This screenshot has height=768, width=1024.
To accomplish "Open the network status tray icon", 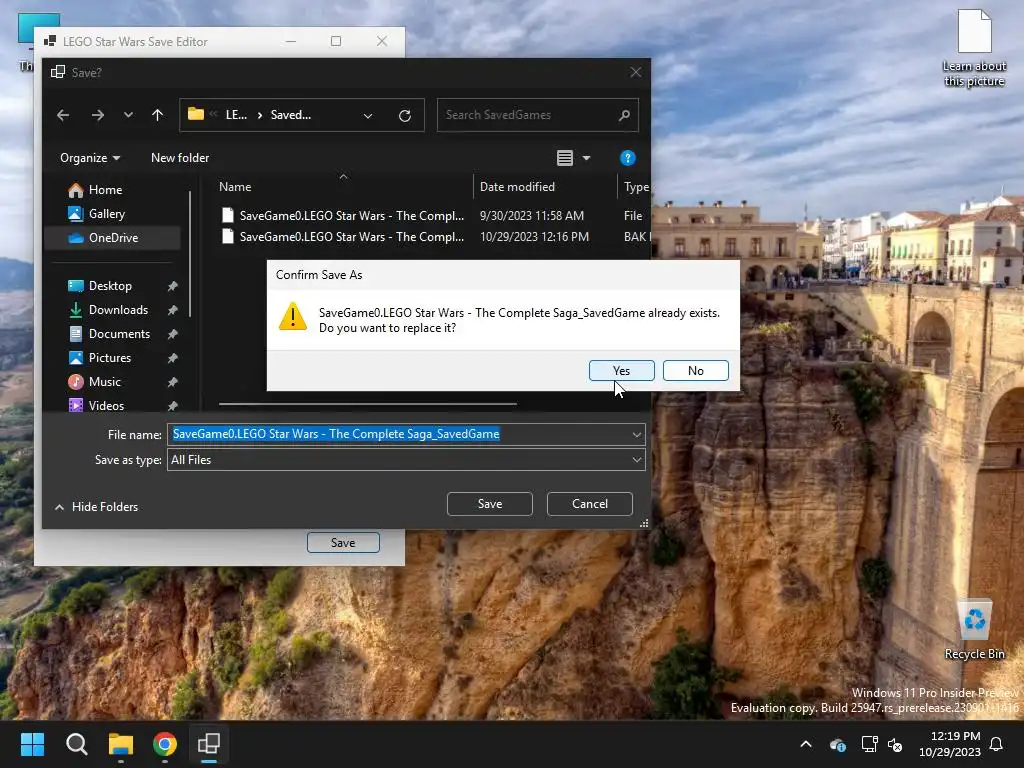I will coord(869,744).
